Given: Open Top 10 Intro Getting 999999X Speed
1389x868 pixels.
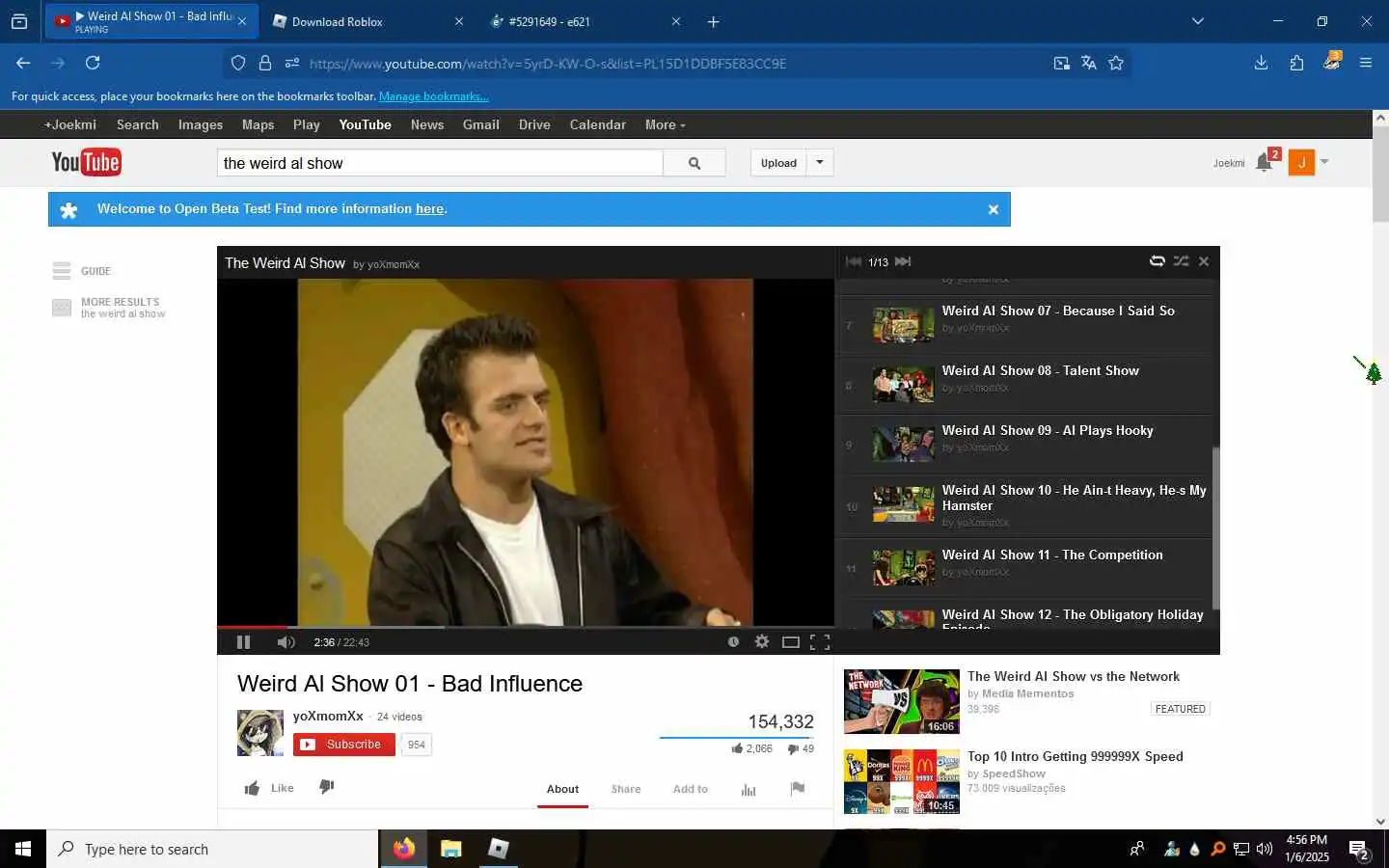Looking at the screenshot, I should point(1075,756).
